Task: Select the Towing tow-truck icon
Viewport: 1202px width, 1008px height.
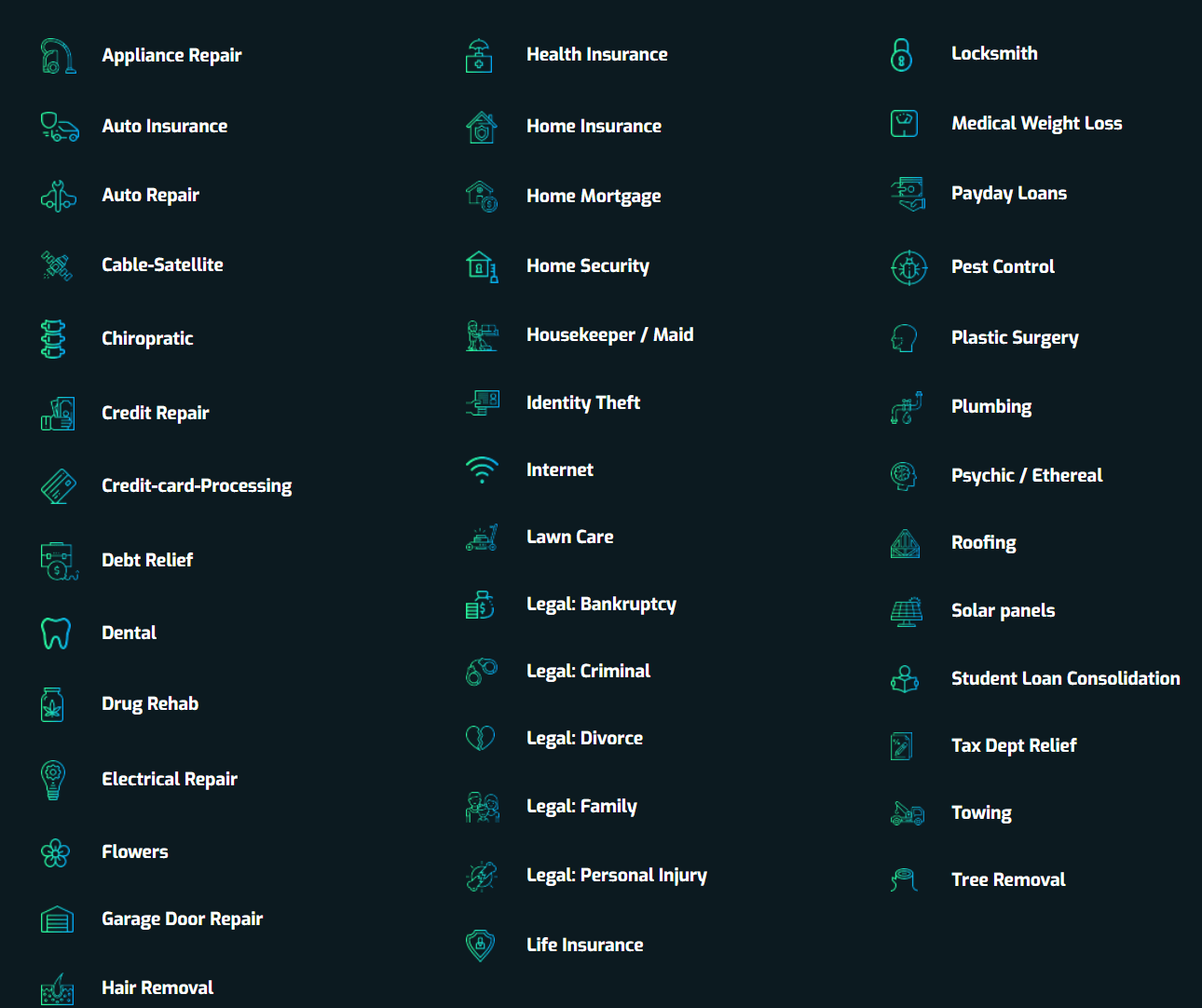Action: tap(907, 813)
